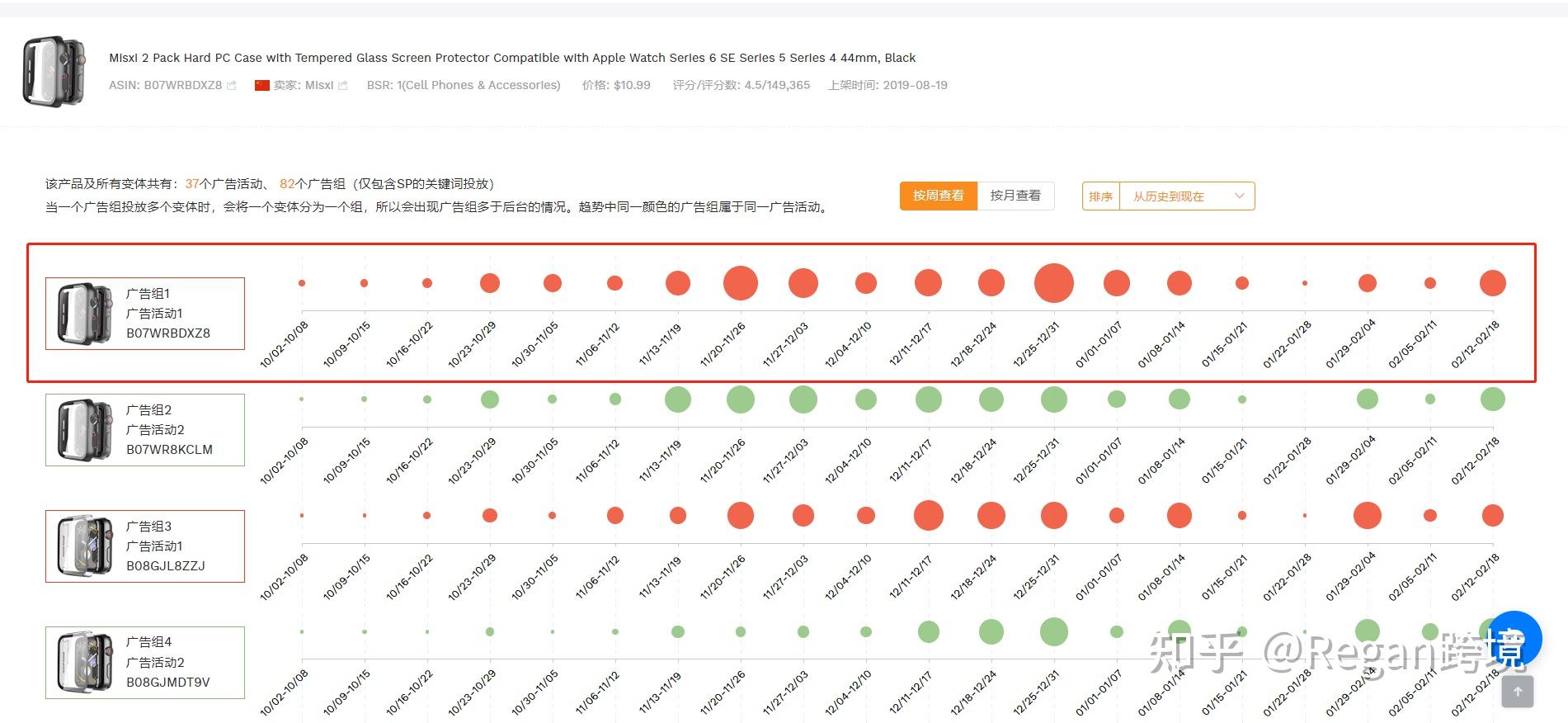This screenshot has width=1568, height=723.
Task: Click 广告组2 green bubble at 10/23-10/29
Action: coord(490,399)
